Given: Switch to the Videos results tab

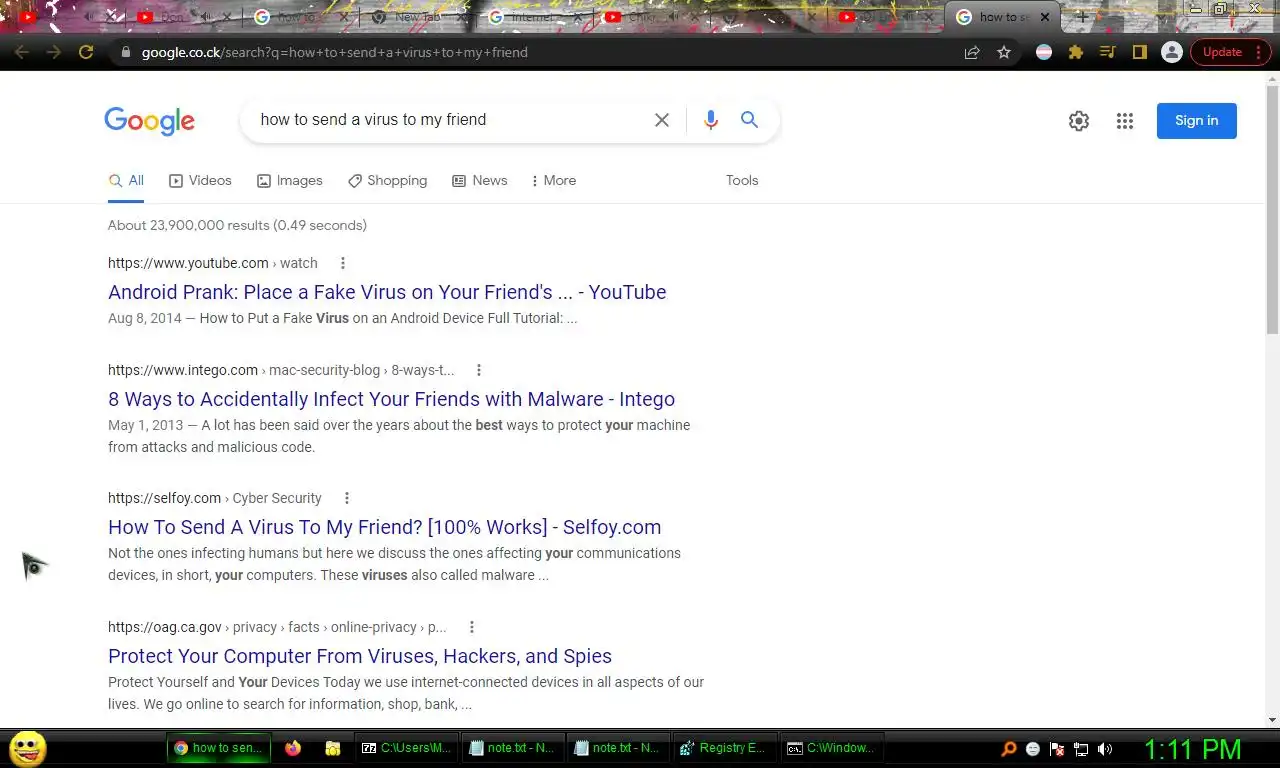Looking at the screenshot, I should pyautogui.click(x=200, y=181).
